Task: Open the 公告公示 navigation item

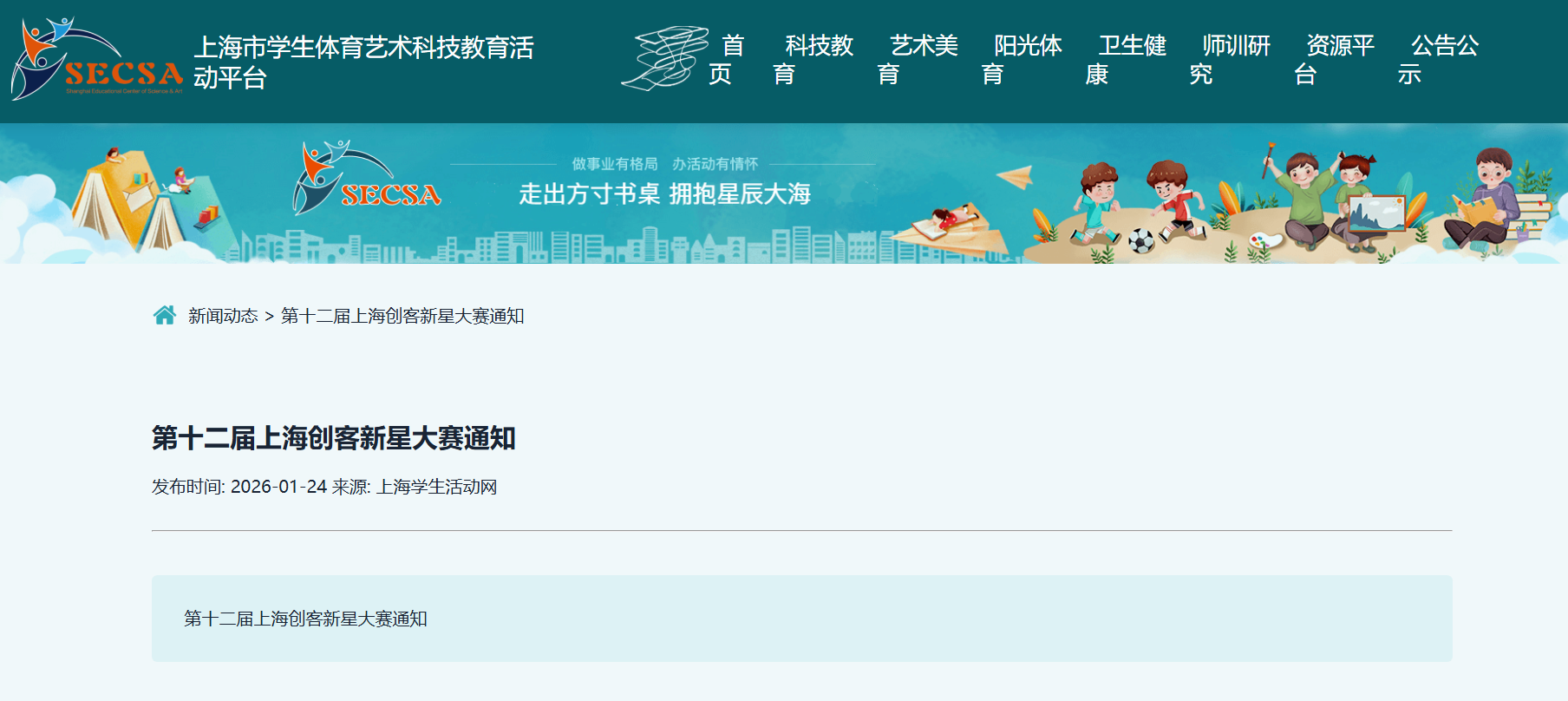Action: pos(1437,60)
